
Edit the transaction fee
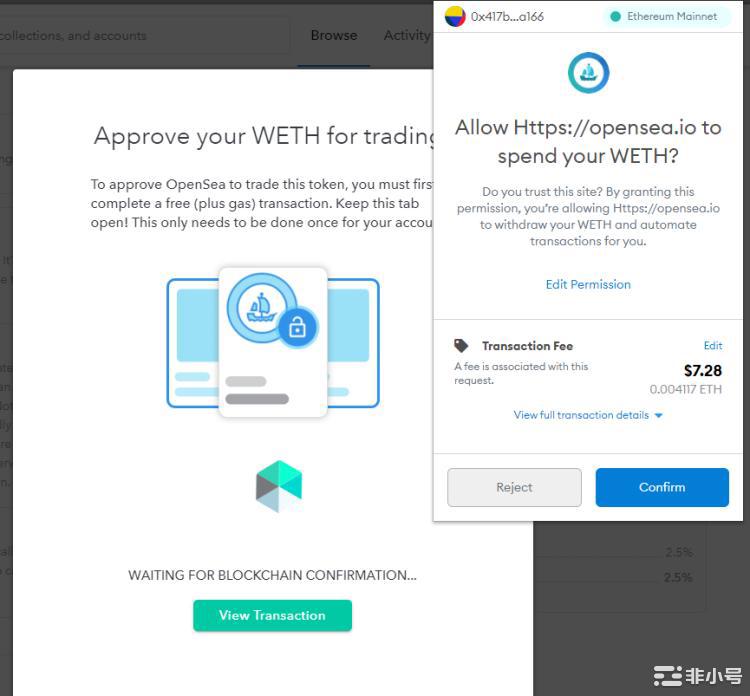(x=713, y=345)
